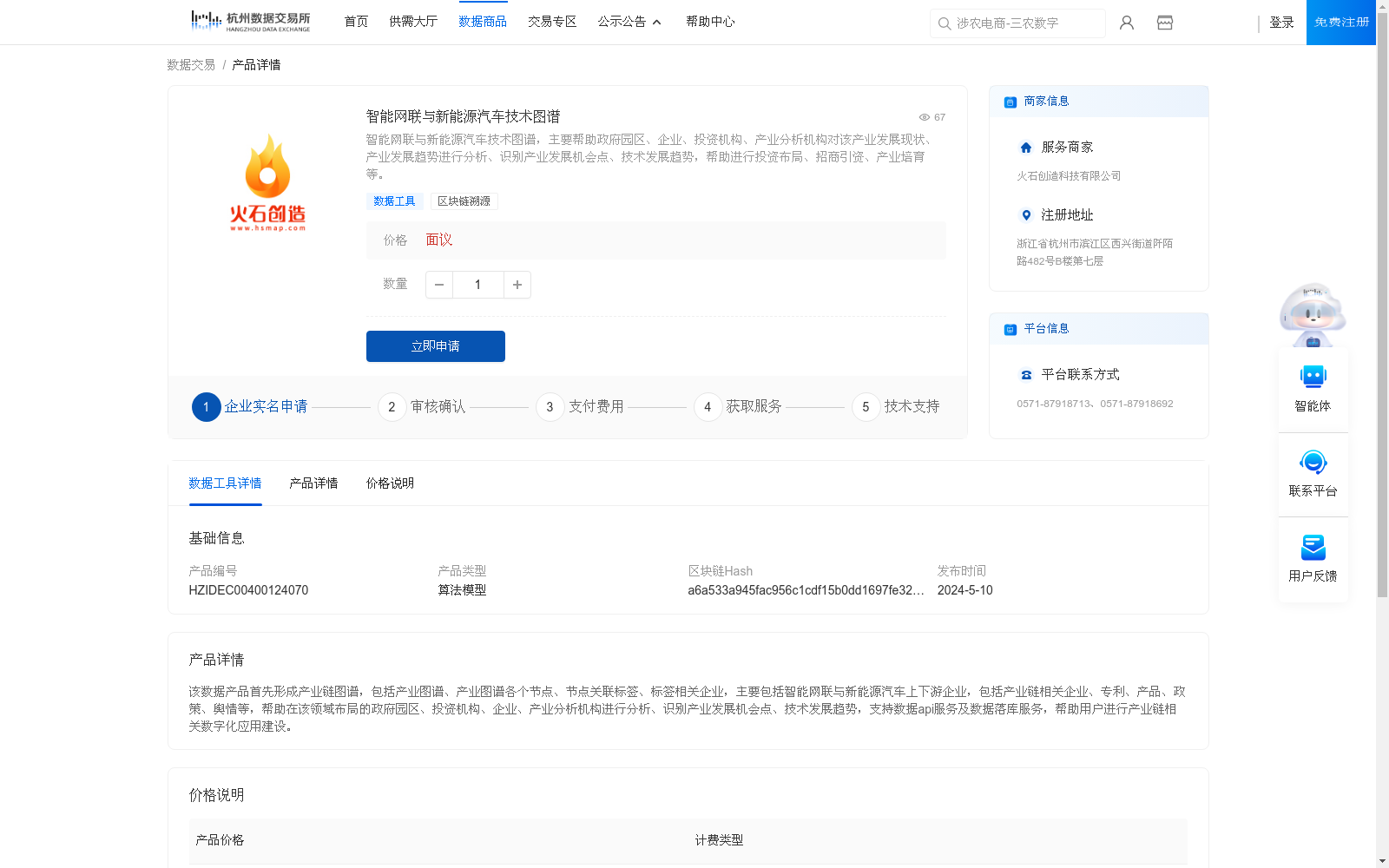Click the 立即申请 button
Viewport: 1389px width, 868px height.
click(x=436, y=346)
